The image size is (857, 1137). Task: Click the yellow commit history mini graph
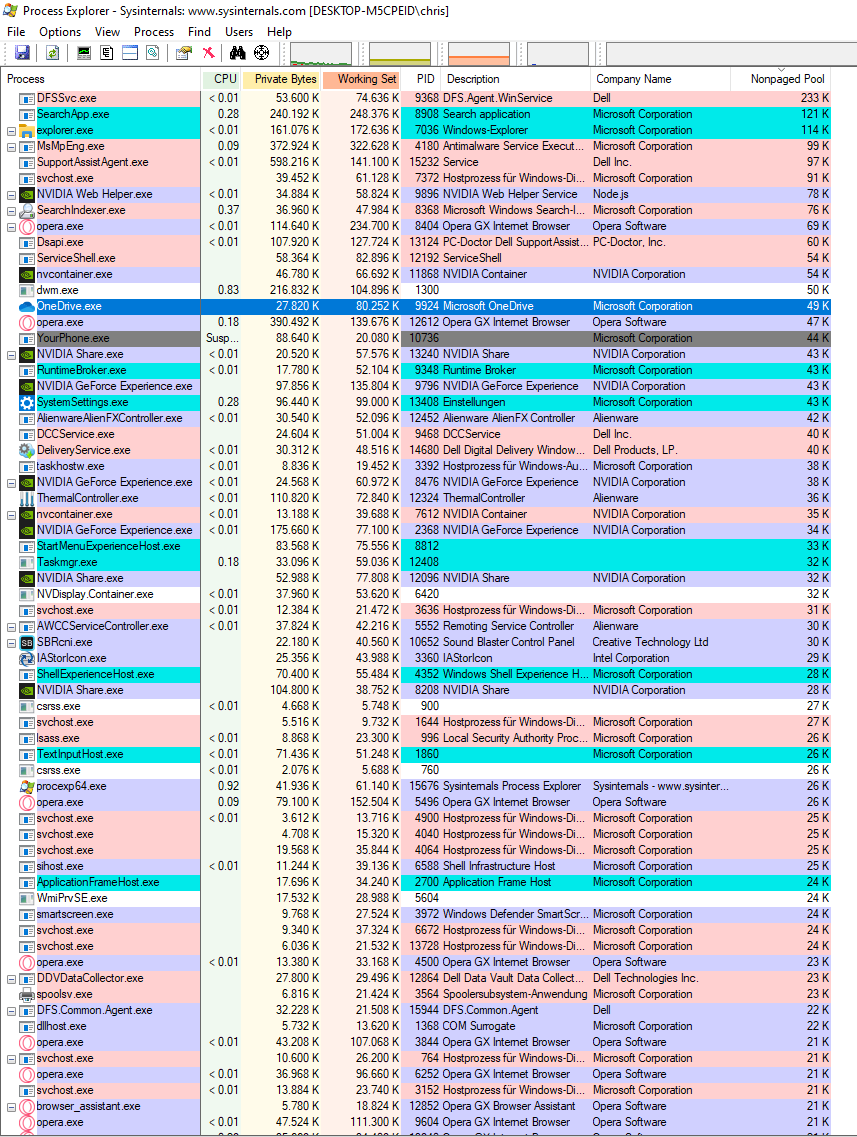tap(399, 54)
